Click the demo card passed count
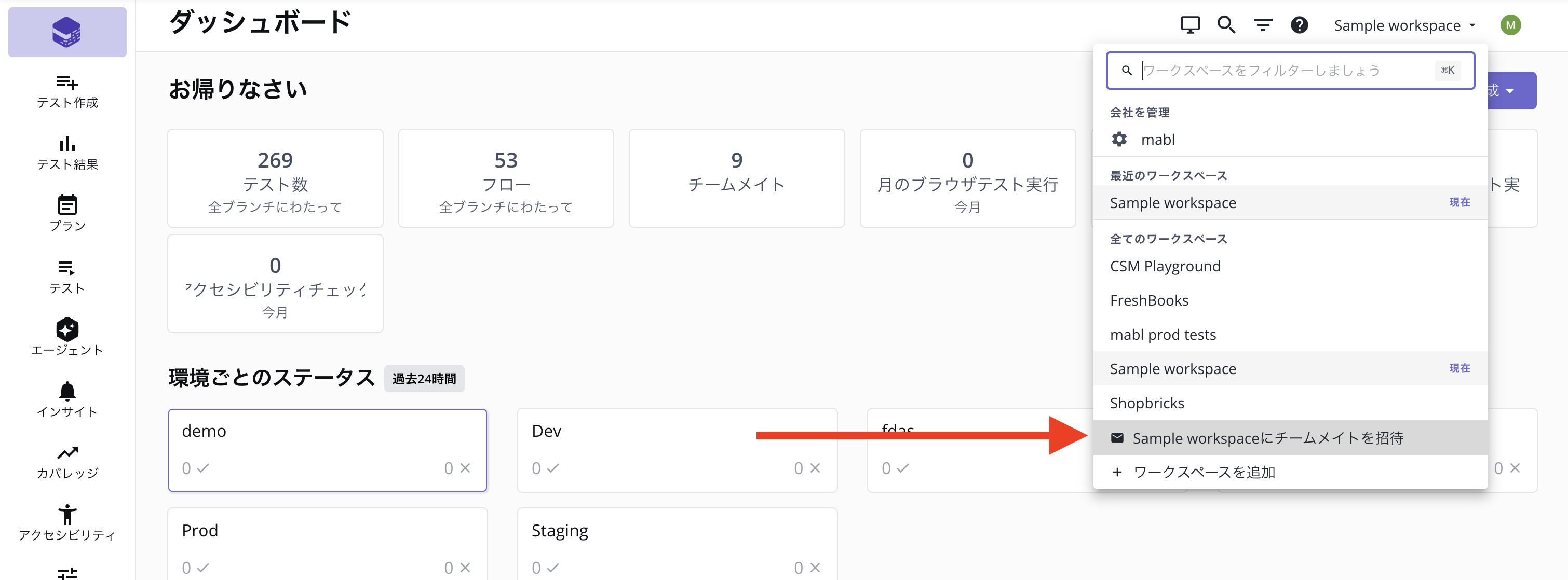Image resolution: width=1568 pixels, height=580 pixels. (195, 468)
